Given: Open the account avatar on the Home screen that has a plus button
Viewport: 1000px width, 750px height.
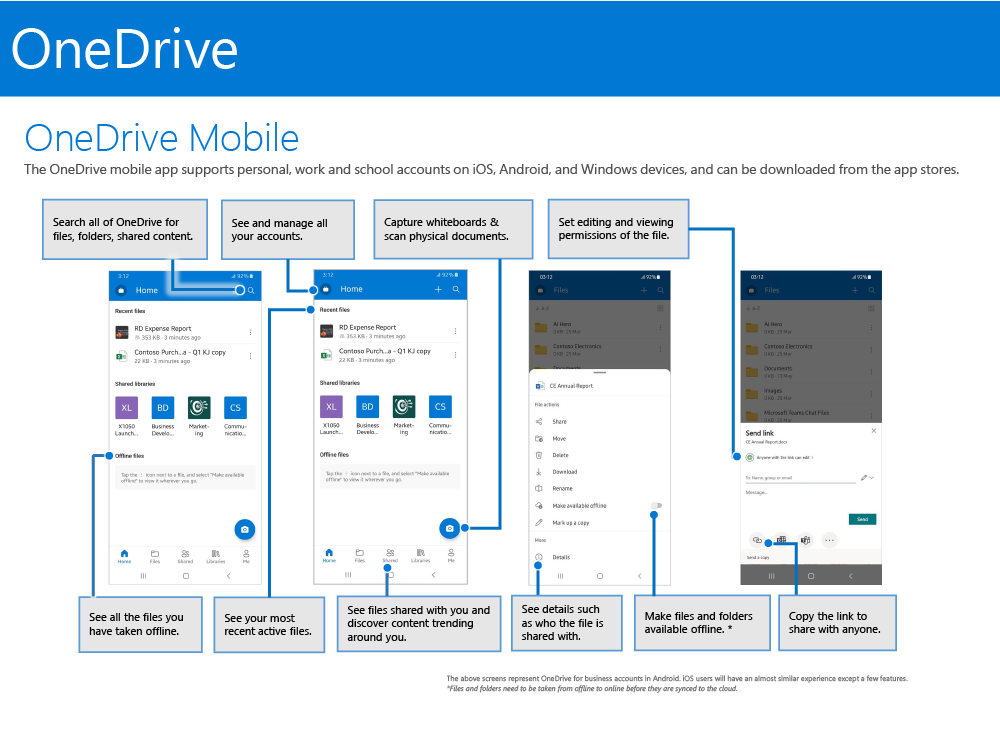Looking at the screenshot, I should click(326, 290).
